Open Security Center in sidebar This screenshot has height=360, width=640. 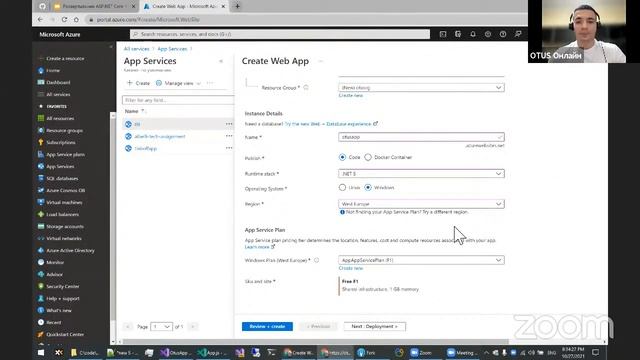coord(62,287)
